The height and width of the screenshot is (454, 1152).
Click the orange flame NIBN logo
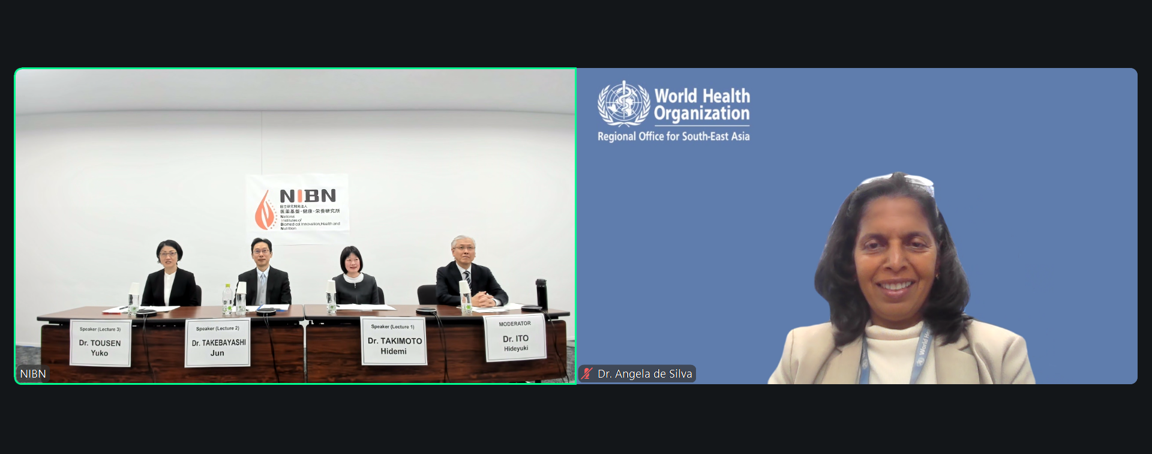point(265,210)
